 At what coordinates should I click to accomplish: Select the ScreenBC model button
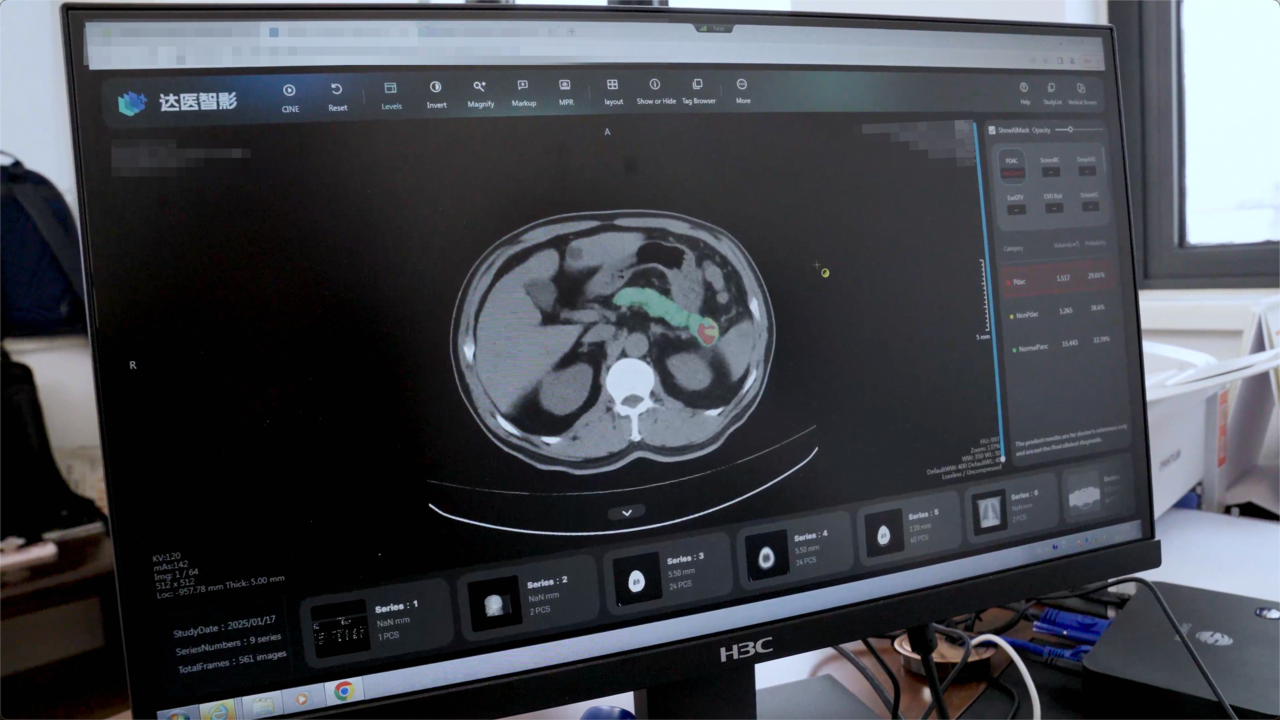coord(1050,166)
